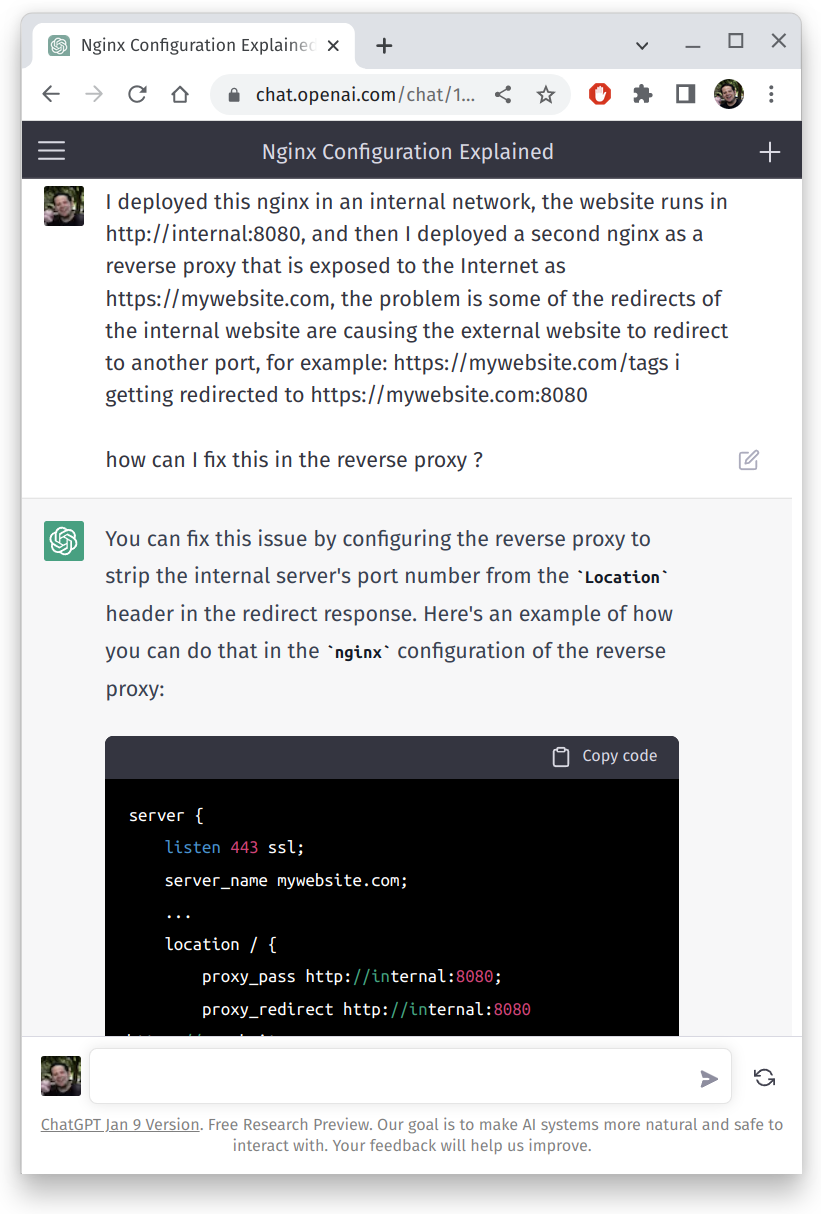Toggle the browser side panel
The height and width of the screenshot is (1214, 821).
pyautogui.click(x=685, y=94)
